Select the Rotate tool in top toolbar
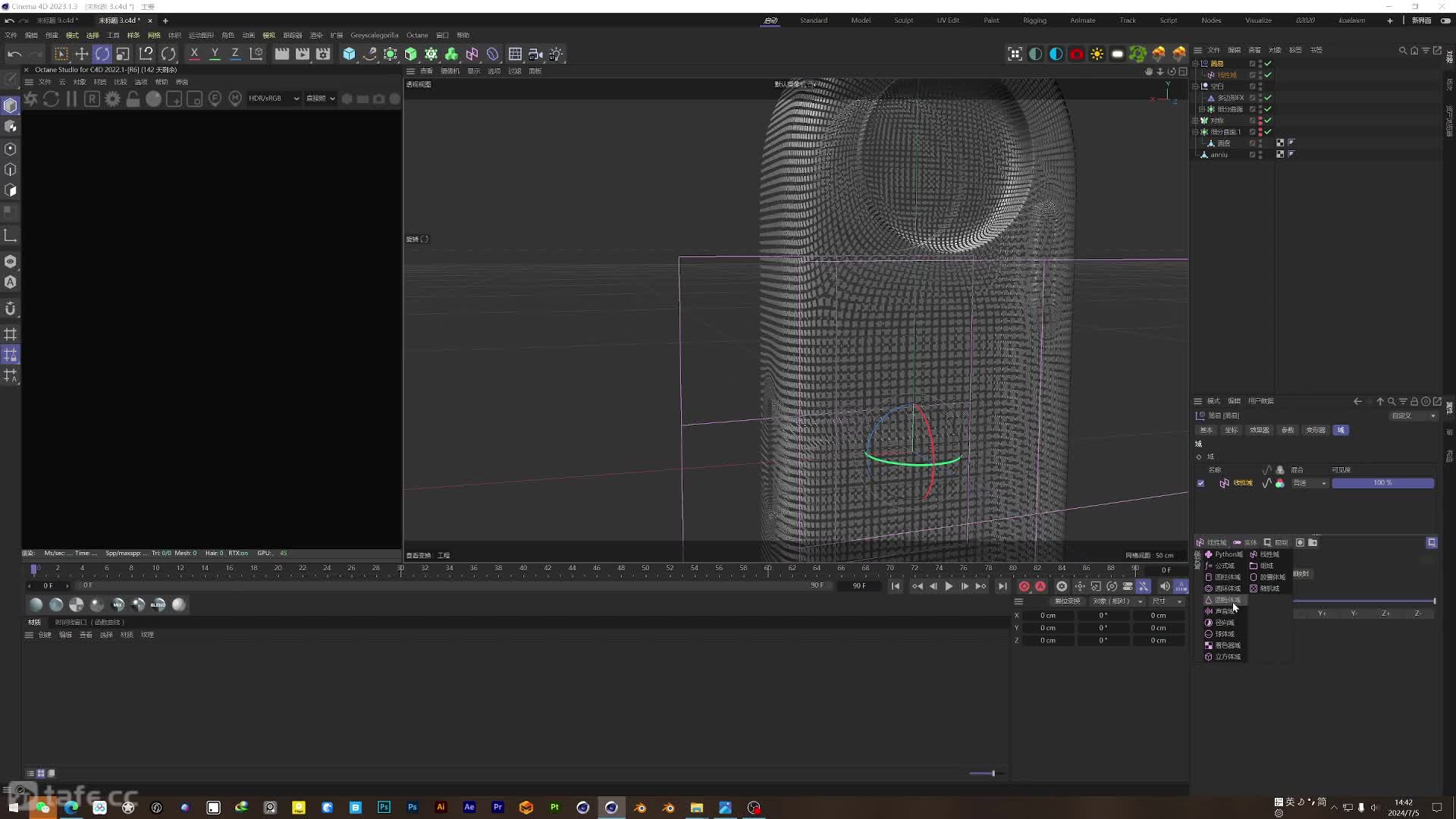Image resolution: width=1456 pixels, height=819 pixels. coord(102,54)
